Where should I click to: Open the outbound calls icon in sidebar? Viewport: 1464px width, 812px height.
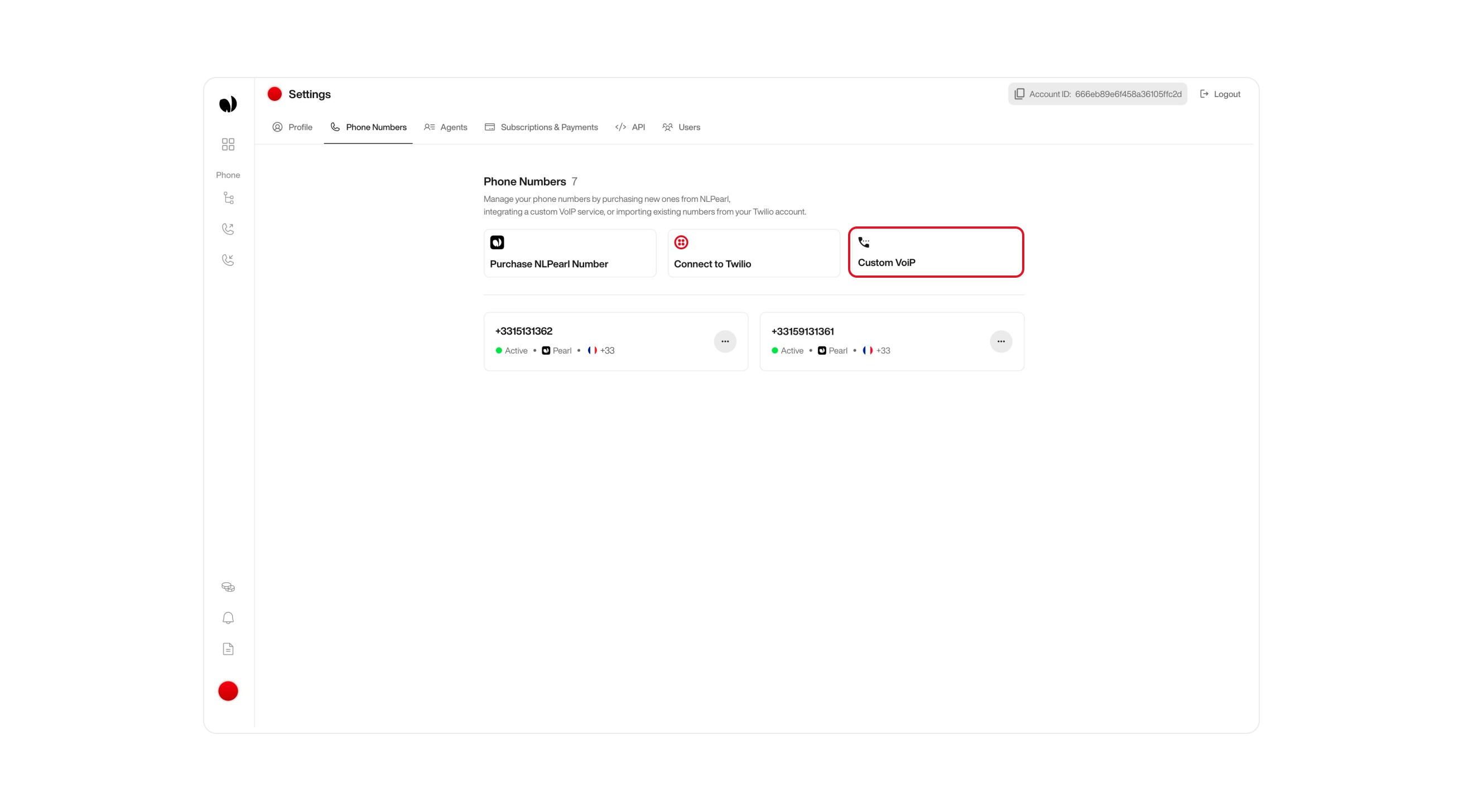coord(228,229)
